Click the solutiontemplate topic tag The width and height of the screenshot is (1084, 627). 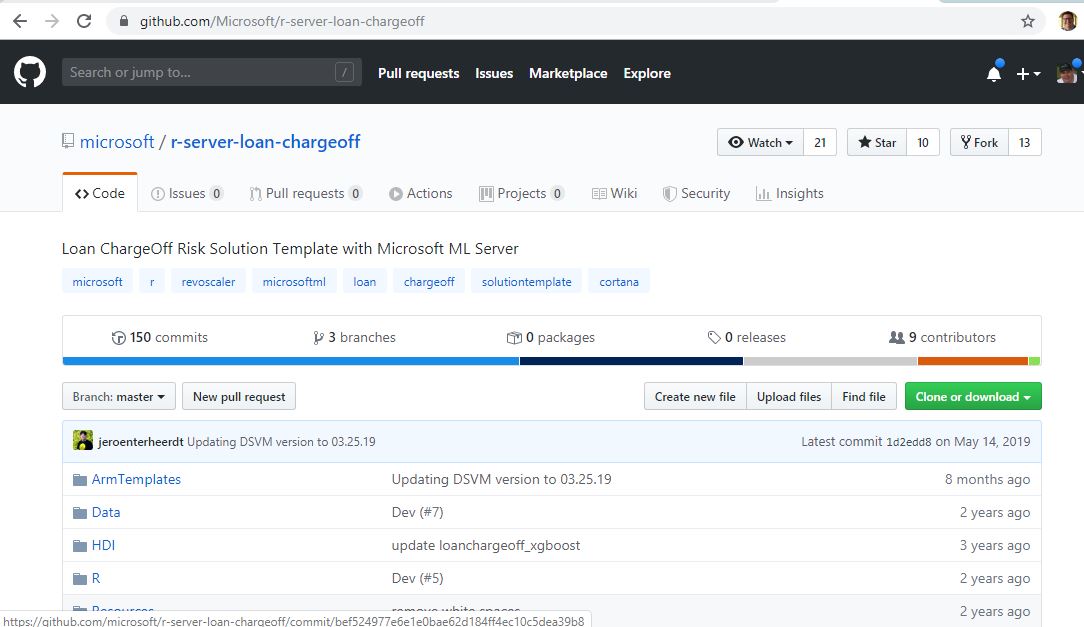(527, 281)
